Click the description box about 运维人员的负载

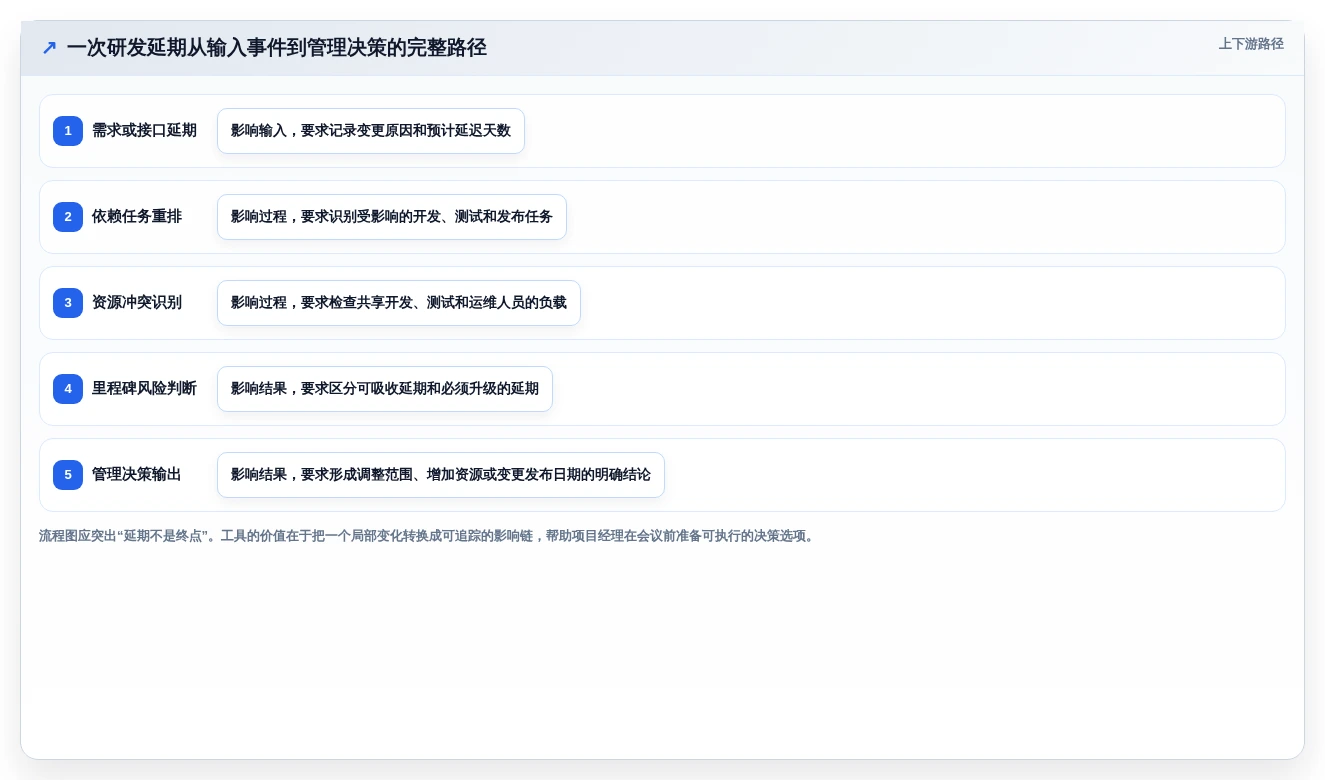pos(399,303)
